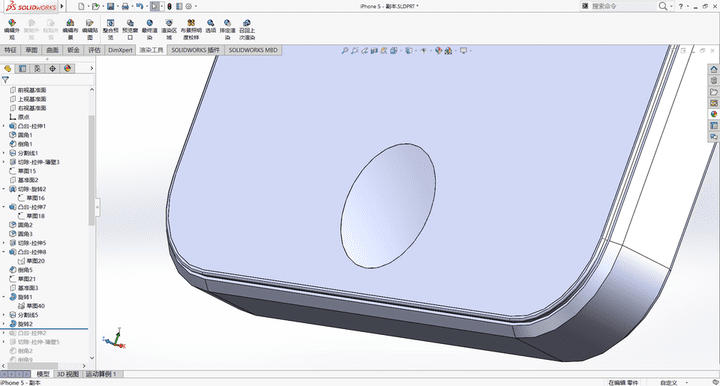This screenshot has width=720, height=386.
Task: Click the ConfigurationManager tab icon
Action: click(37, 68)
